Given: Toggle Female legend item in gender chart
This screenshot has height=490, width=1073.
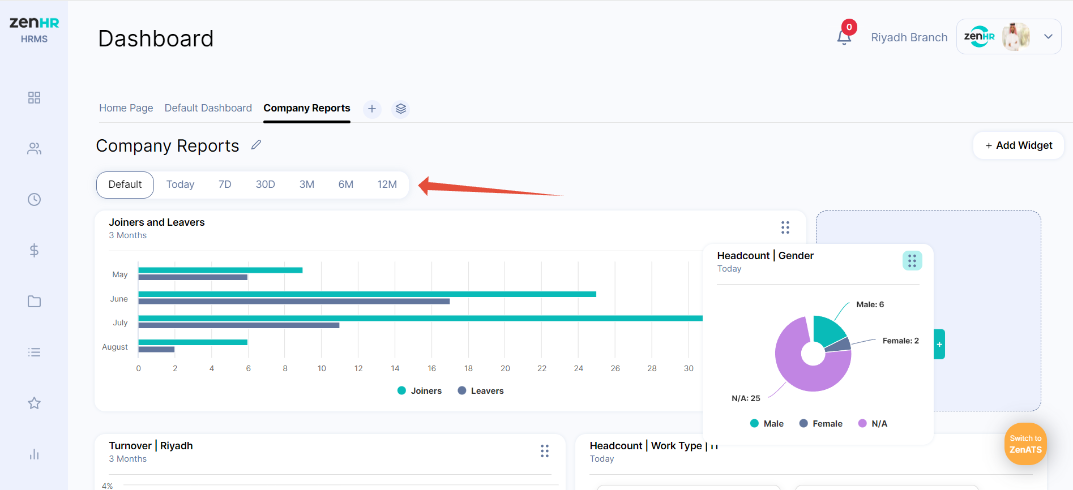Looking at the screenshot, I should [x=821, y=424].
